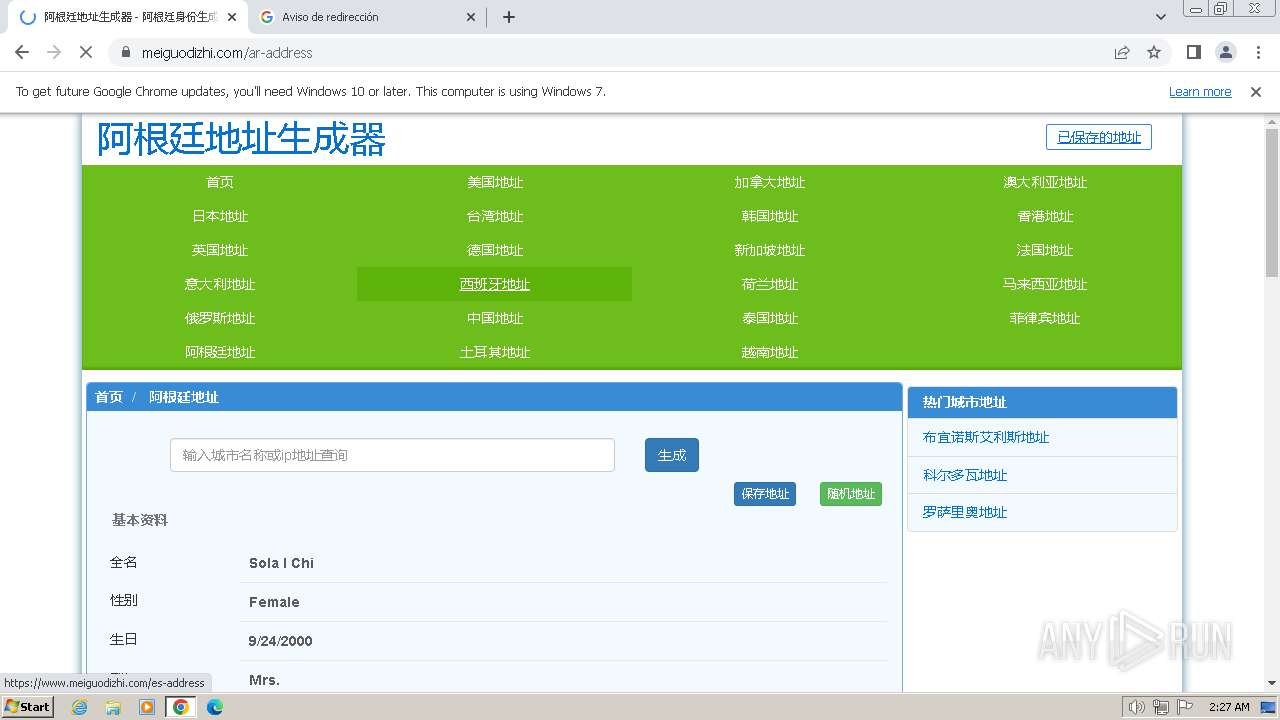Click the 生成 generate button
The height and width of the screenshot is (720, 1280).
(672, 455)
